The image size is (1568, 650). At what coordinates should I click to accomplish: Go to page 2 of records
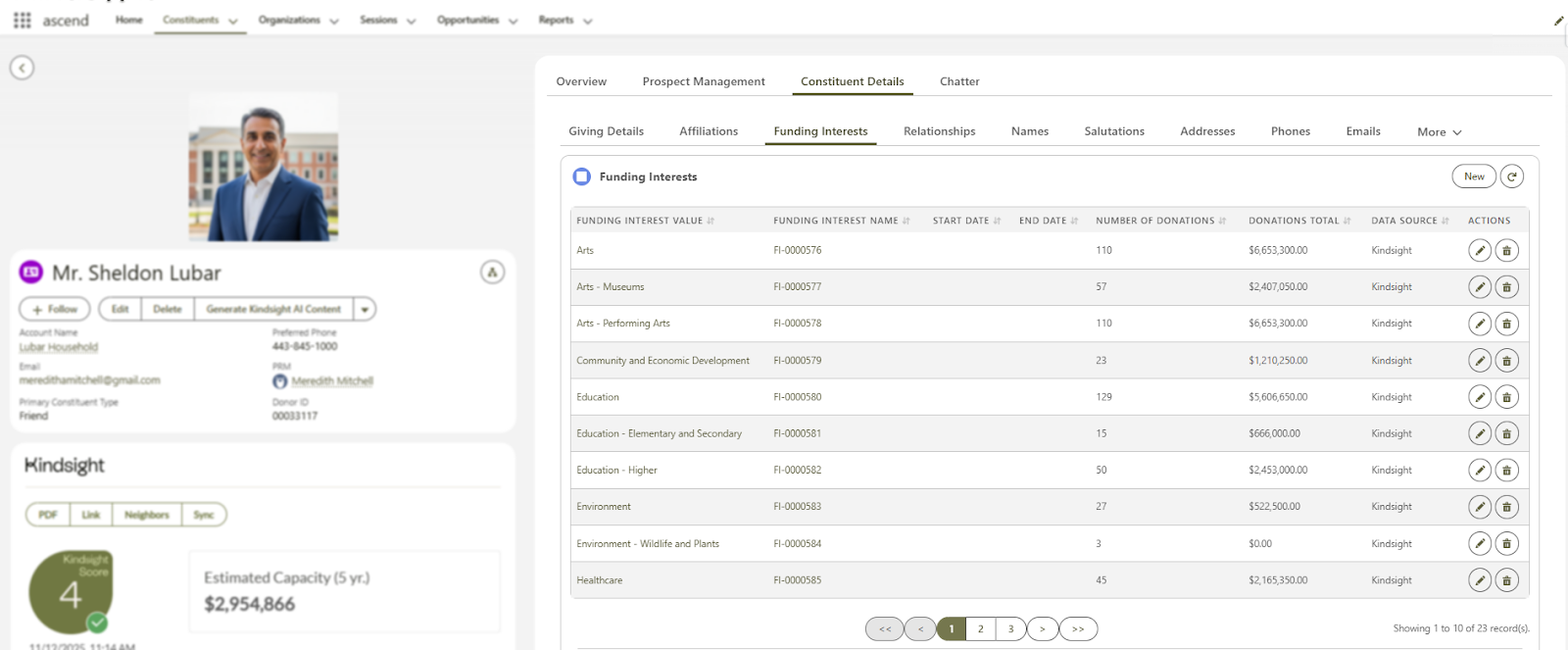tap(981, 629)
